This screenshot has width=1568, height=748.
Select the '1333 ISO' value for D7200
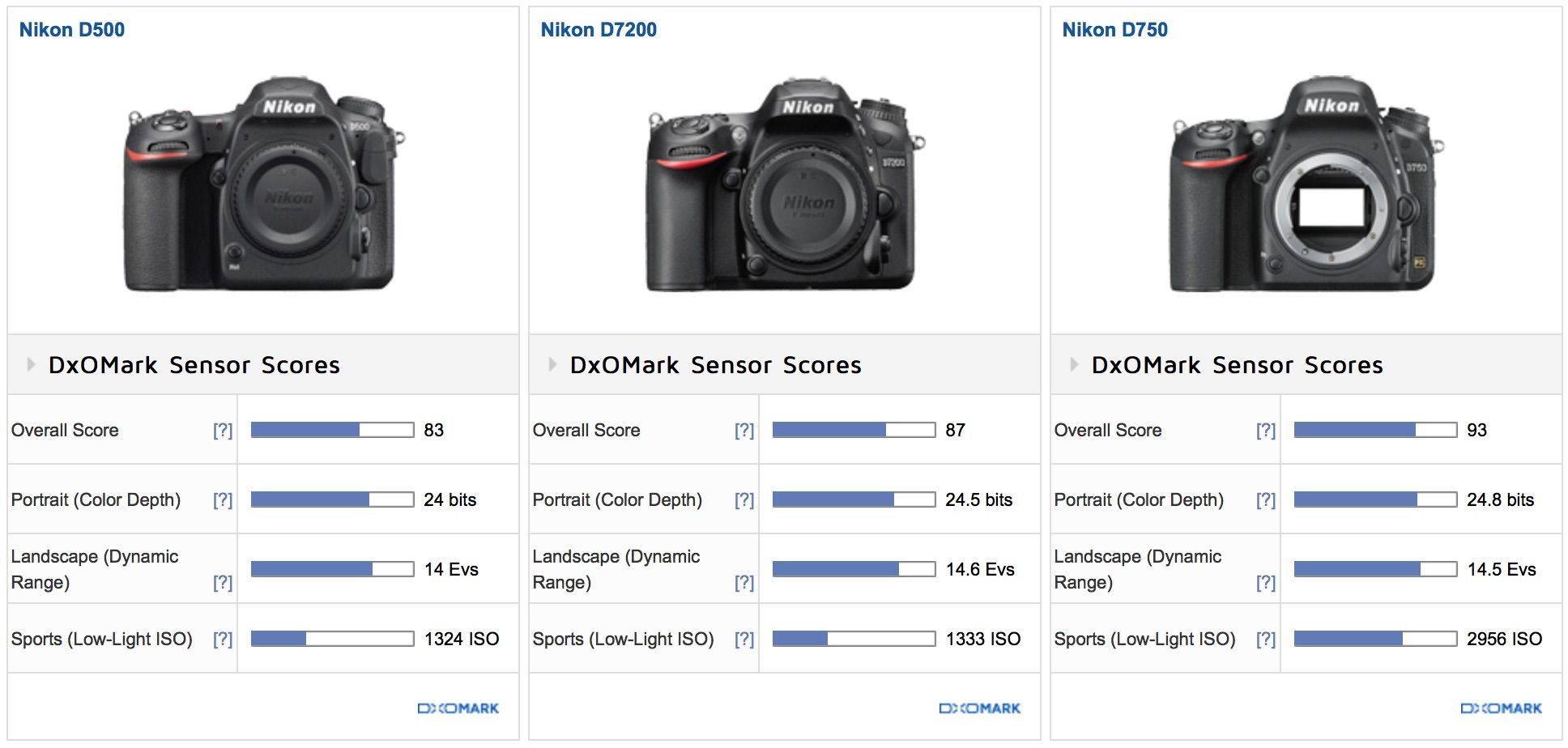tap(983, 640)
